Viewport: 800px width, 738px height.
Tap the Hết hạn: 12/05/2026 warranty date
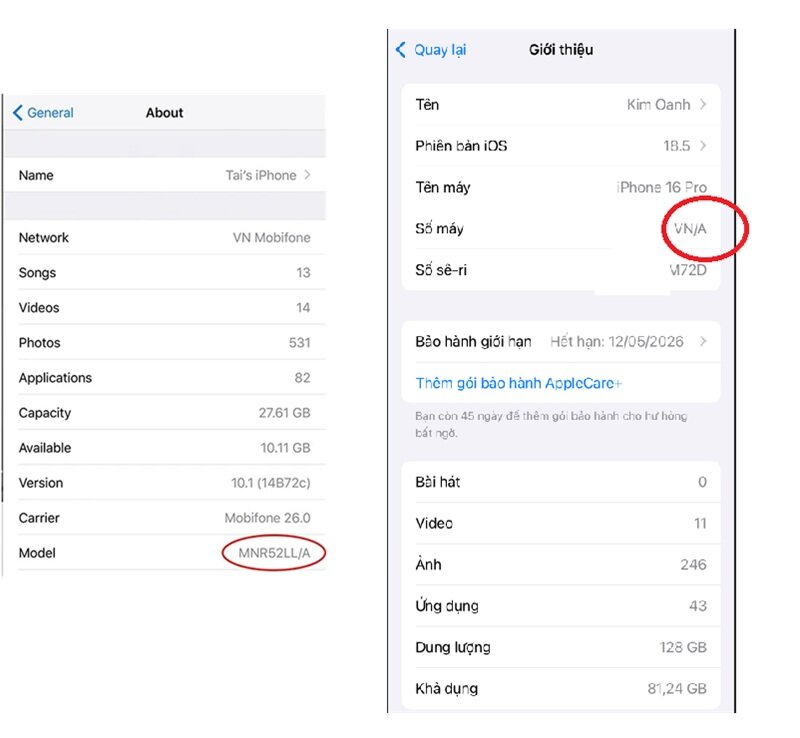pyautogui.click(x=617, y=341)
